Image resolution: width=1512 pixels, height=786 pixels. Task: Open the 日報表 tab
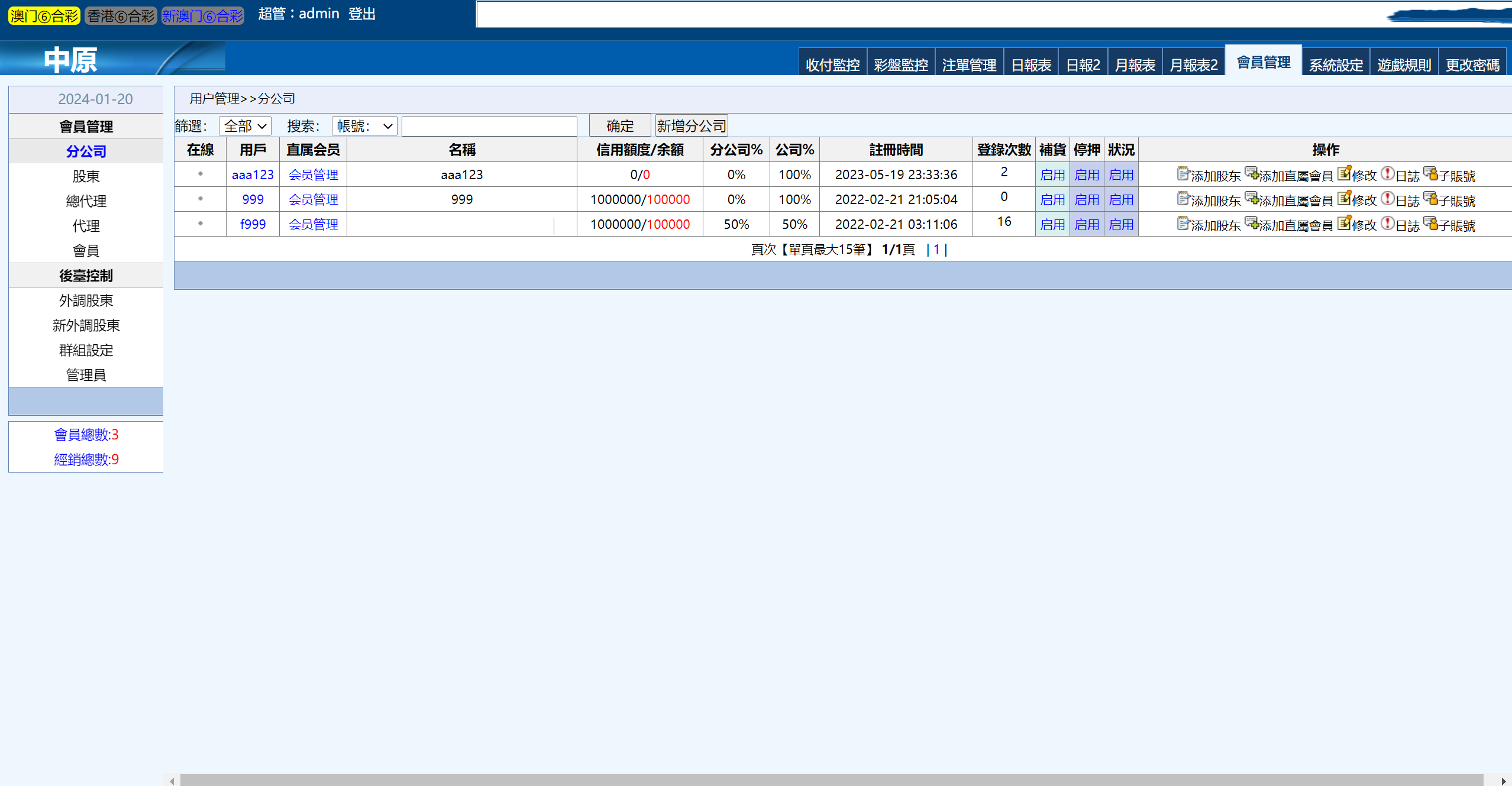(x=1030, y=64)
